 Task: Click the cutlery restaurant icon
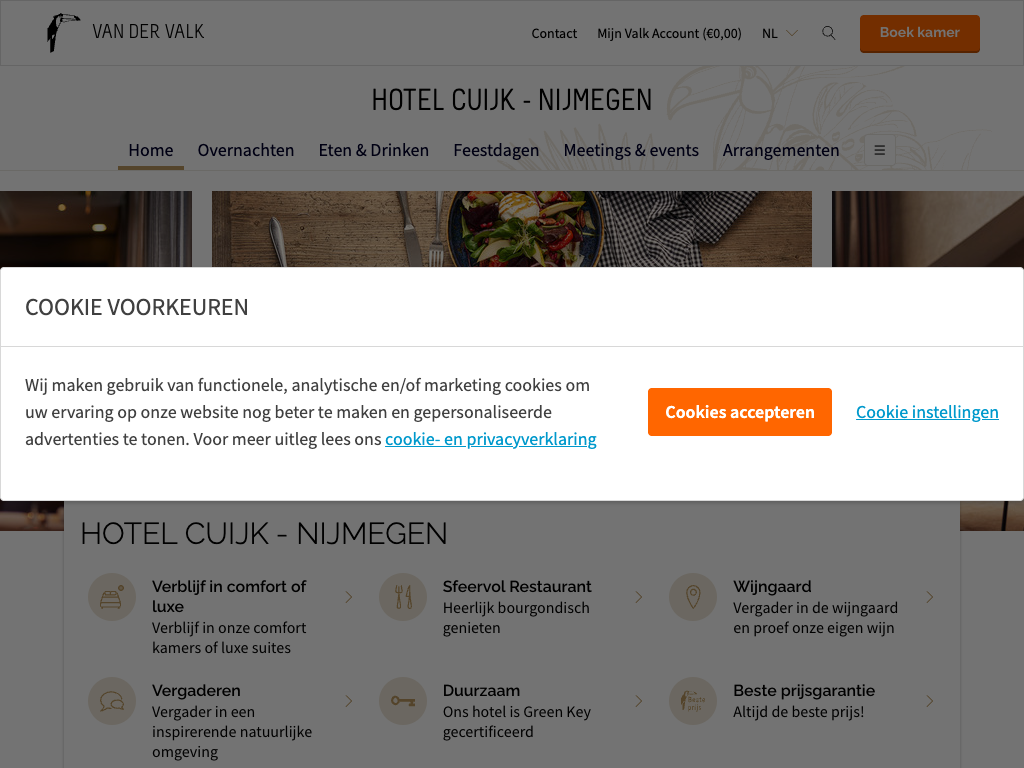click(403, 597)
